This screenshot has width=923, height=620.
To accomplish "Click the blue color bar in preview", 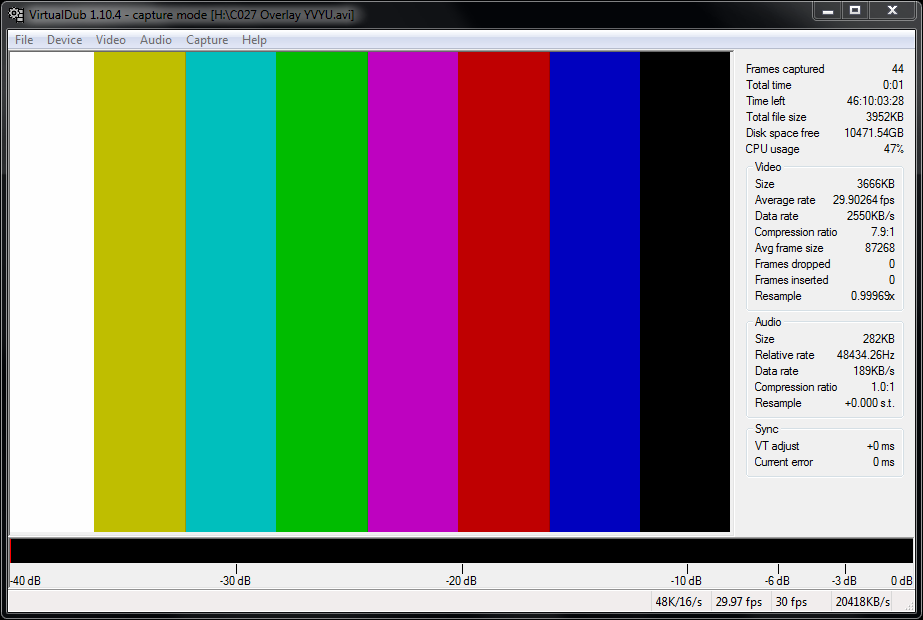I will (595, 292).
